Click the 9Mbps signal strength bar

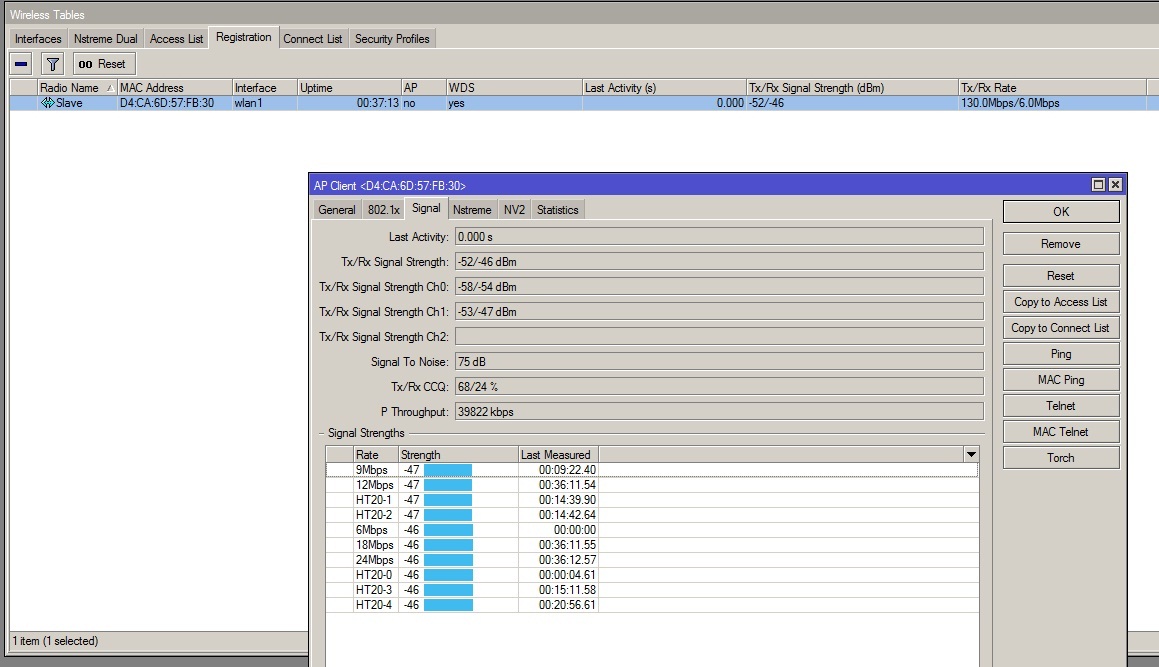(x=447, y=470)
